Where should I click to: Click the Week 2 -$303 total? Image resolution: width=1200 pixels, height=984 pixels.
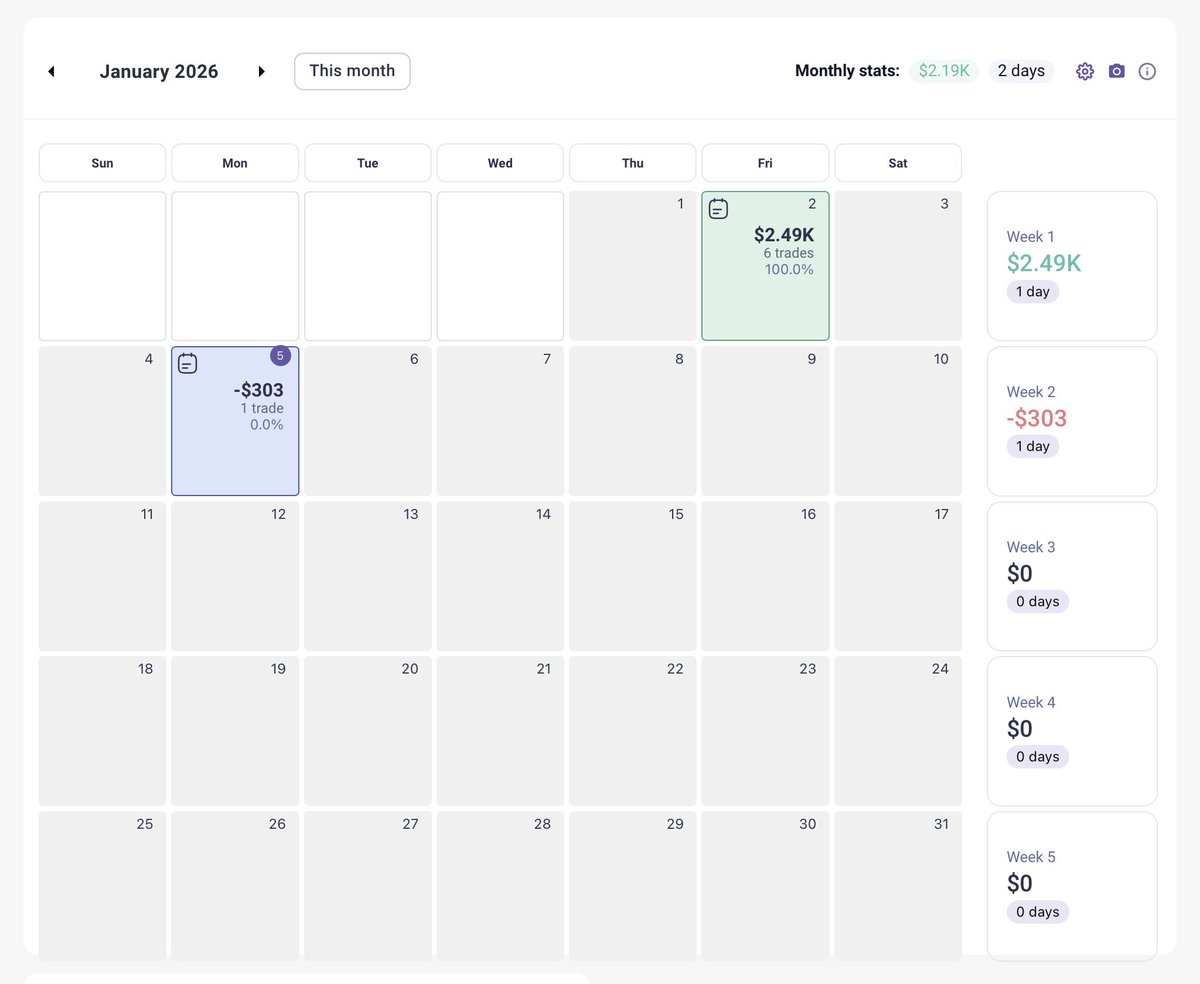pyautogui.click(x=1037, y=418)
